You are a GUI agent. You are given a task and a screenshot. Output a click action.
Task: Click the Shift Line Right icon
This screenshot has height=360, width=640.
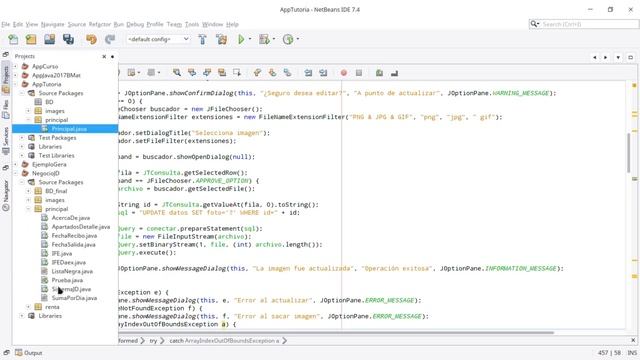pos(323,73)
